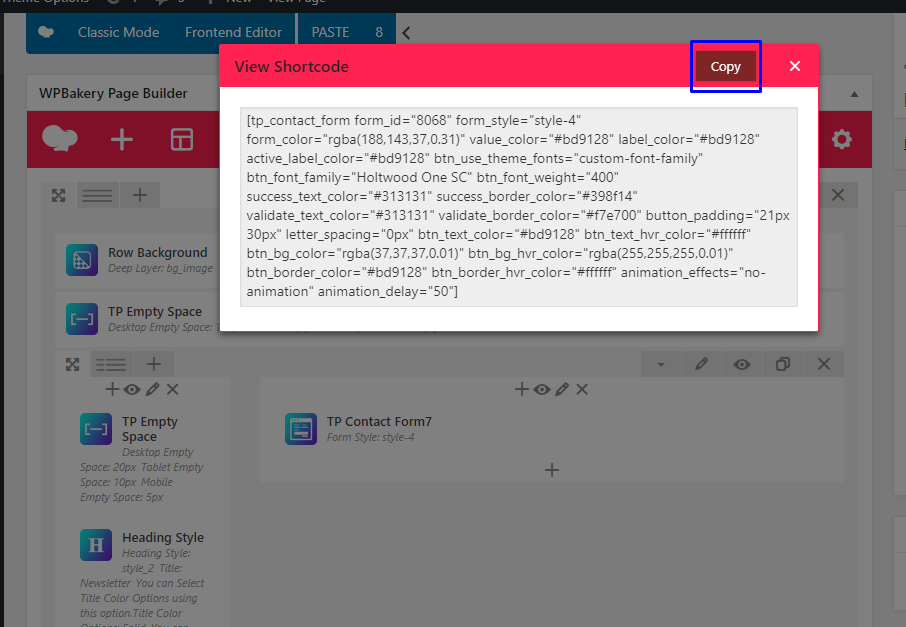
Task: Add an element below TP Contact Form7
Action: click(552, 470)
